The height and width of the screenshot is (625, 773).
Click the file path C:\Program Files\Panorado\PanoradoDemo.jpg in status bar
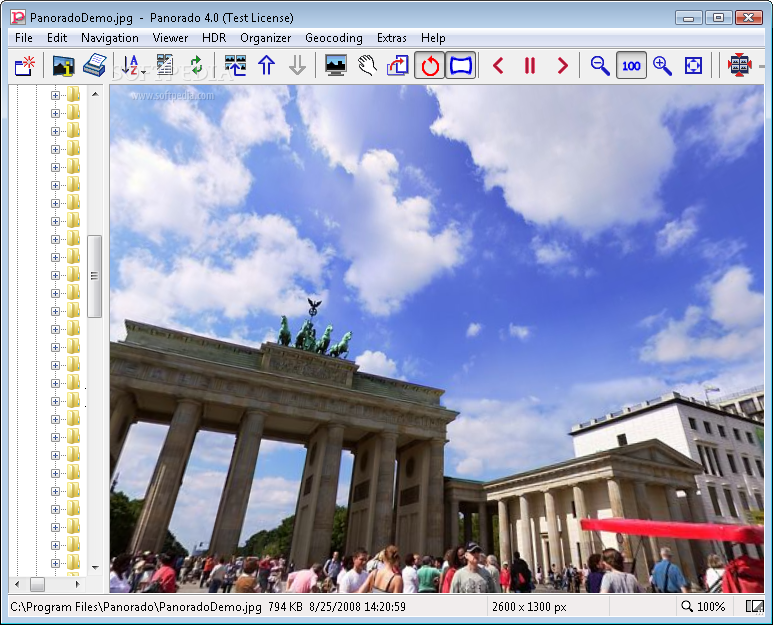tap(136, 607)
